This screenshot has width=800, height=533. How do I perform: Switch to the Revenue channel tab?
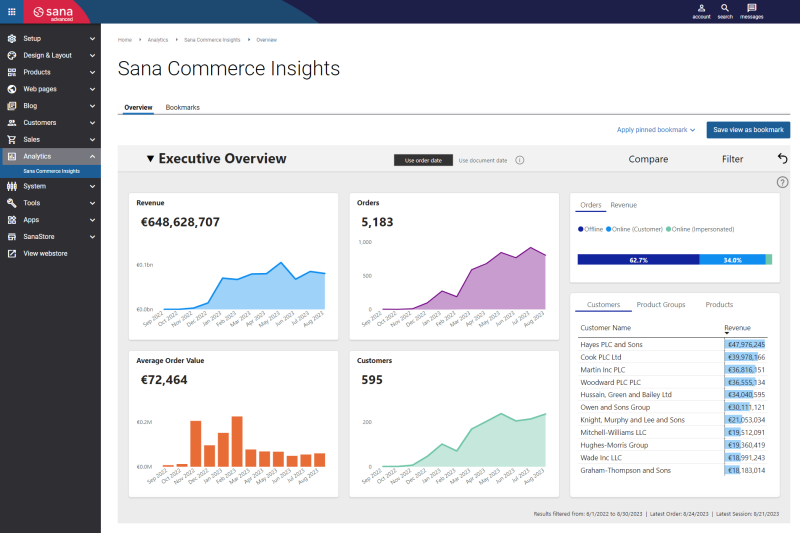(x=623, y=205)
